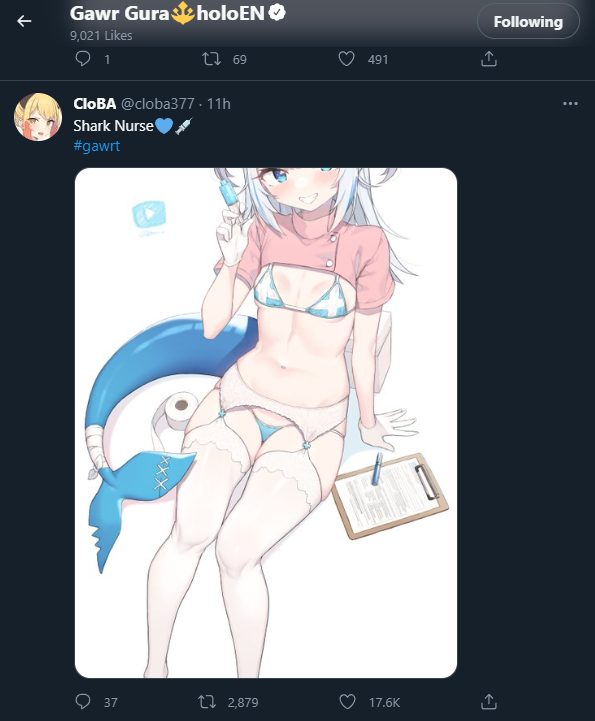
Task: Open the #gawrt hashtag
Action: (x=97, y=146)
